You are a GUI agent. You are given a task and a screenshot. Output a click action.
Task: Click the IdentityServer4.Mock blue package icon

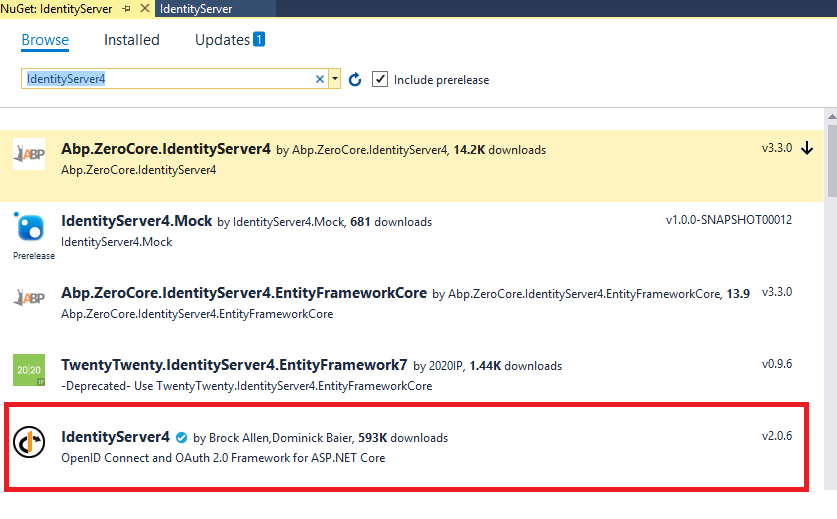point(29,227)
